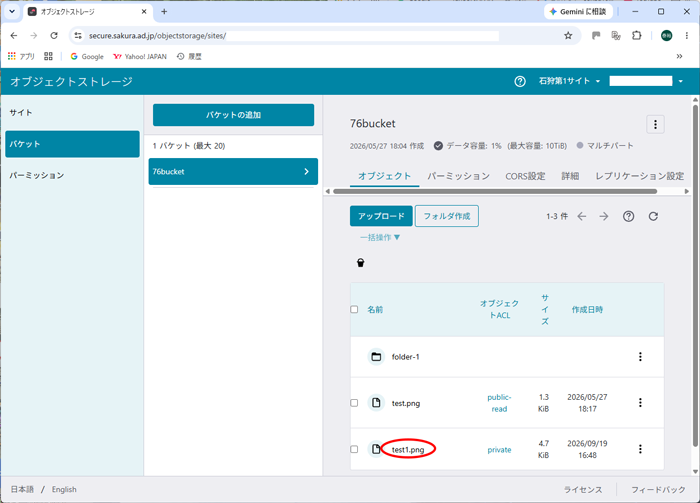Screen dimensions: 700x503
Task: Click the vertical page scrollbar
Action: [695, 275]
